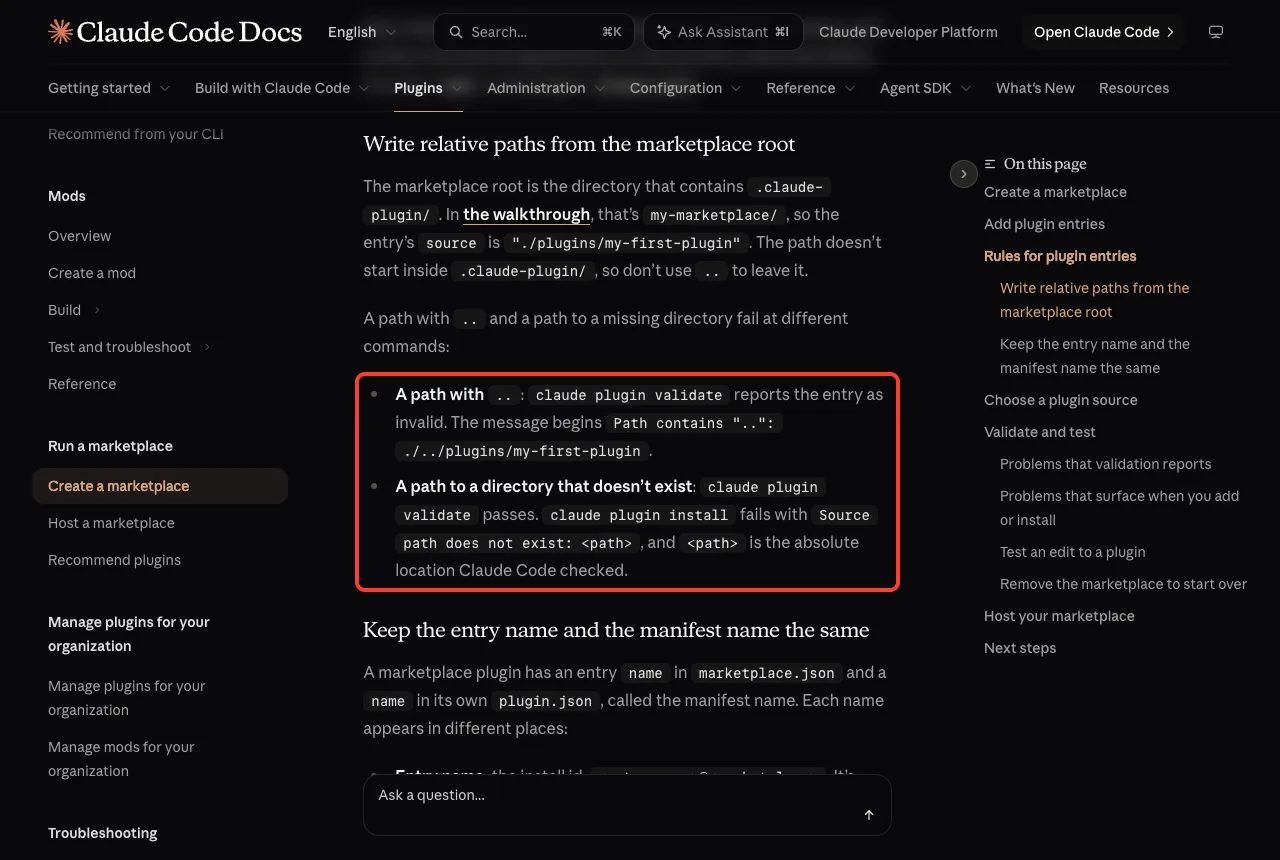Image resolution: width=1280 pixels, height=860 pixels.
Task: Jump to Add plugin entries section
Action: 1044,224
